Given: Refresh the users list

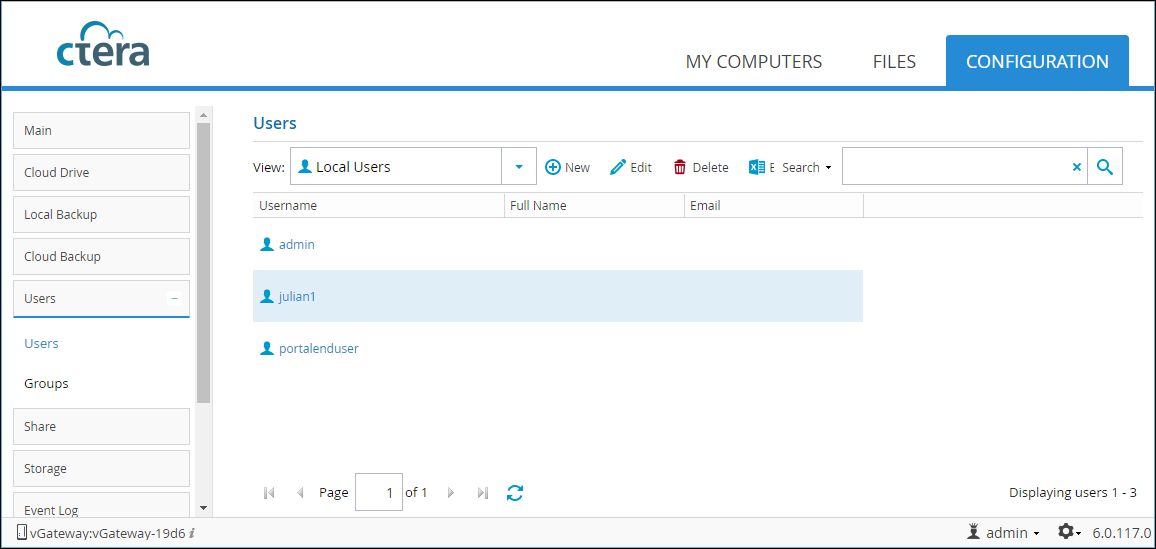Looking at the screenshot, I should (x=515, y=492).
